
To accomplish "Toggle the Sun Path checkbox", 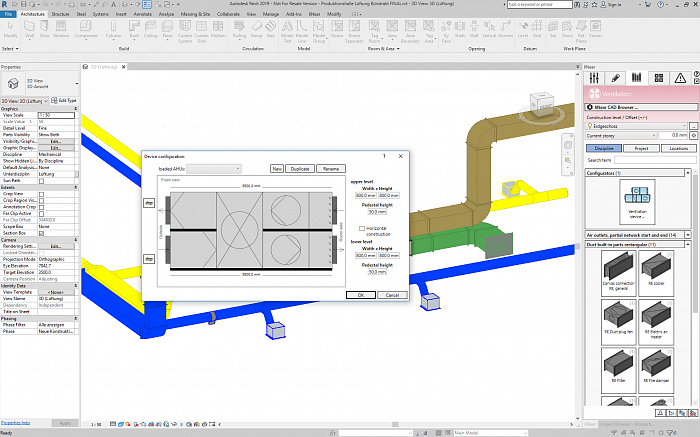I will coord(42,181).
